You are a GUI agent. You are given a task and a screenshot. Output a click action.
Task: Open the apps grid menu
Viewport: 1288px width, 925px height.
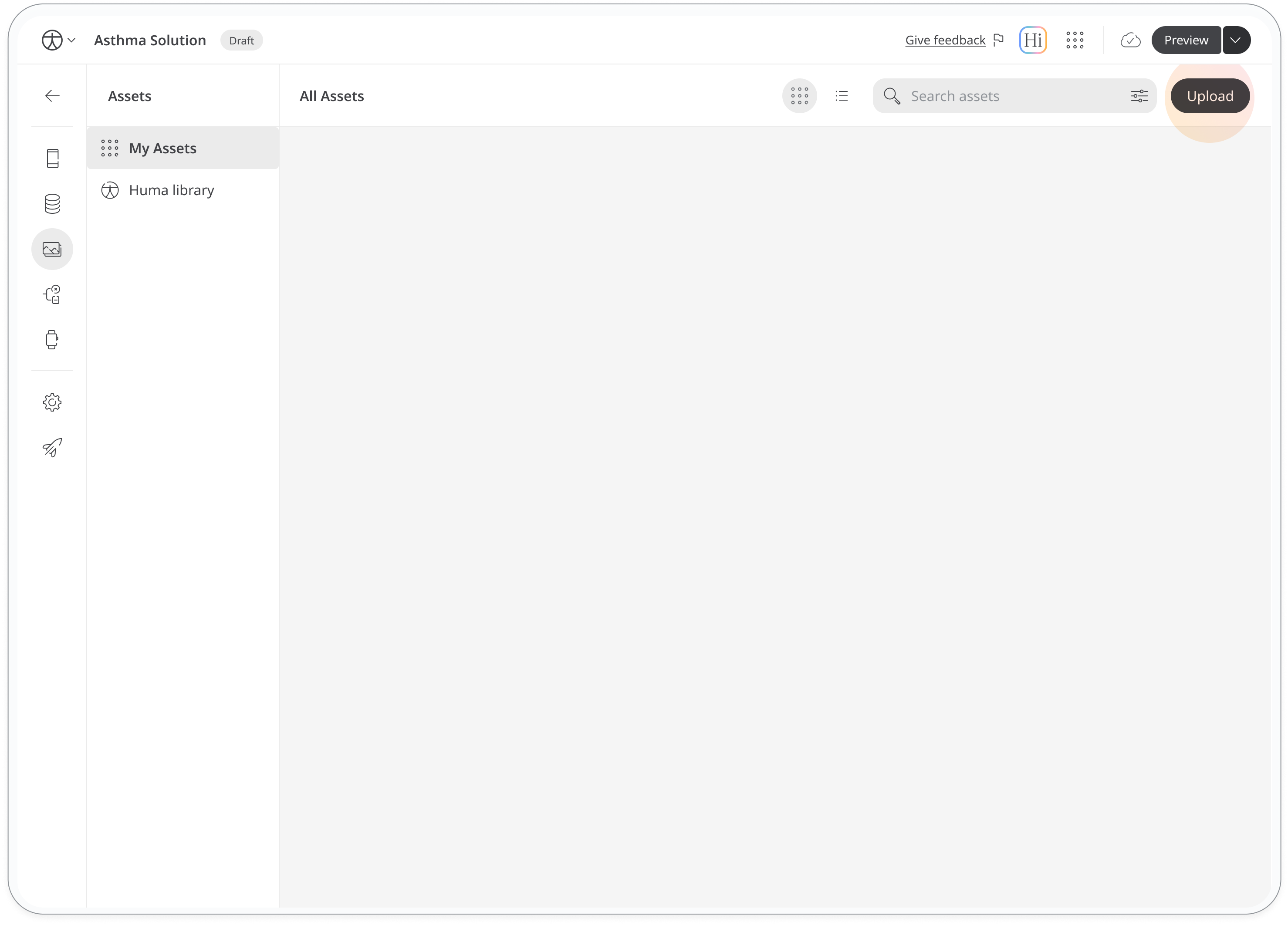coord(1075,41)
